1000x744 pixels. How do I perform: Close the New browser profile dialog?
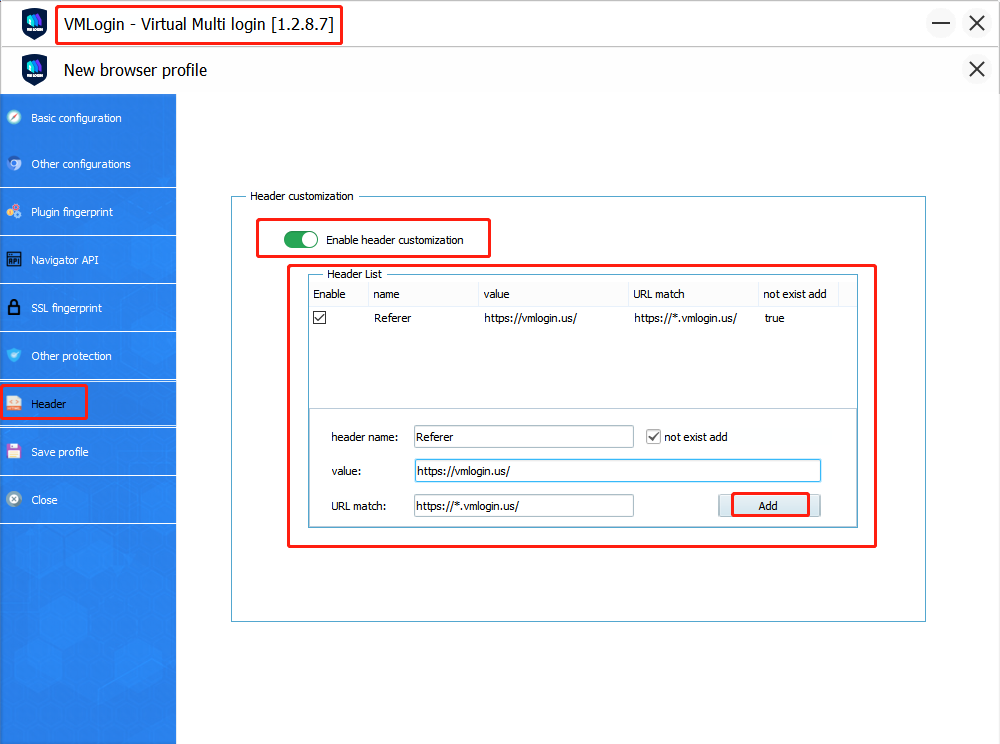976,69
